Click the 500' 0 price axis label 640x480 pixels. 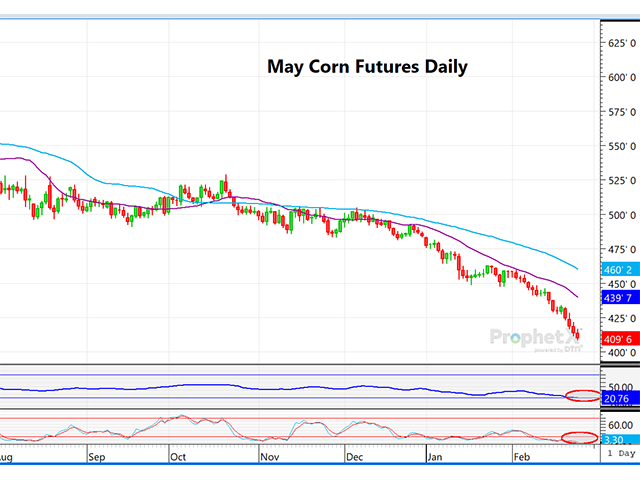pos(622,215)
